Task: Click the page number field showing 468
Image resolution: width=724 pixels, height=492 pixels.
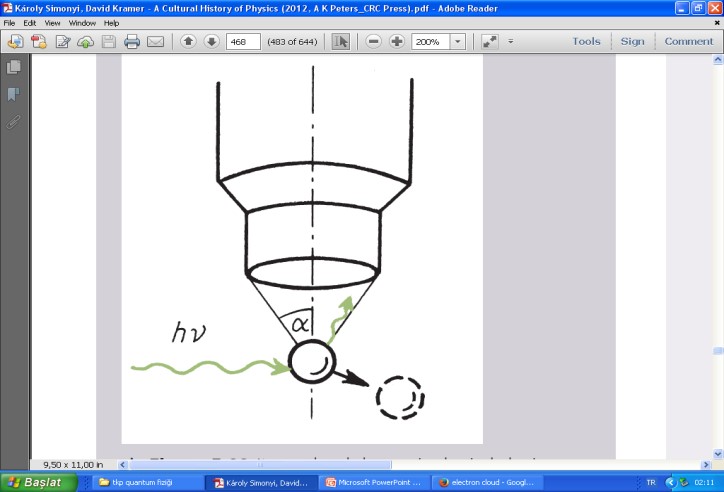Action: pos(245,42)
